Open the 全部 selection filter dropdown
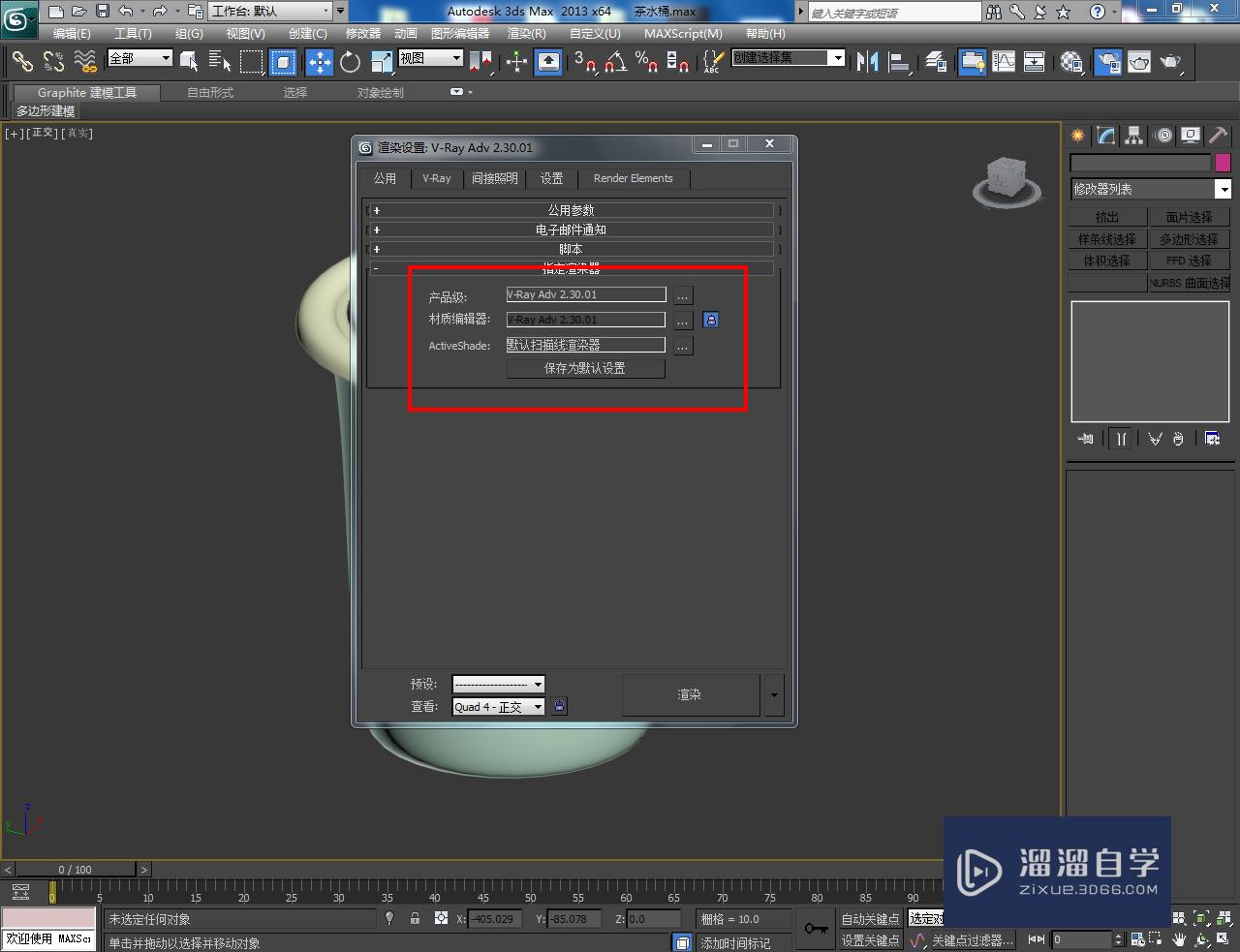This screenshot has height=952, width=1240. point(139,58)
